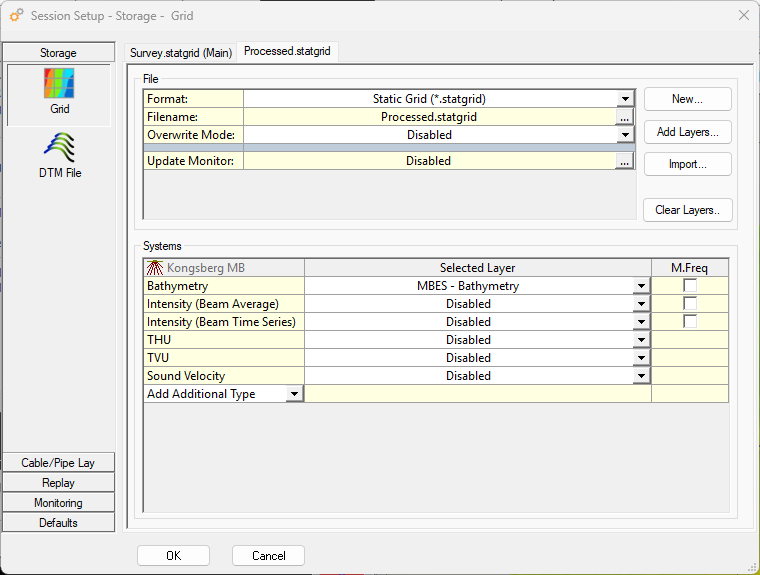Click the Kongsberg MB system icon

[155, 268]
